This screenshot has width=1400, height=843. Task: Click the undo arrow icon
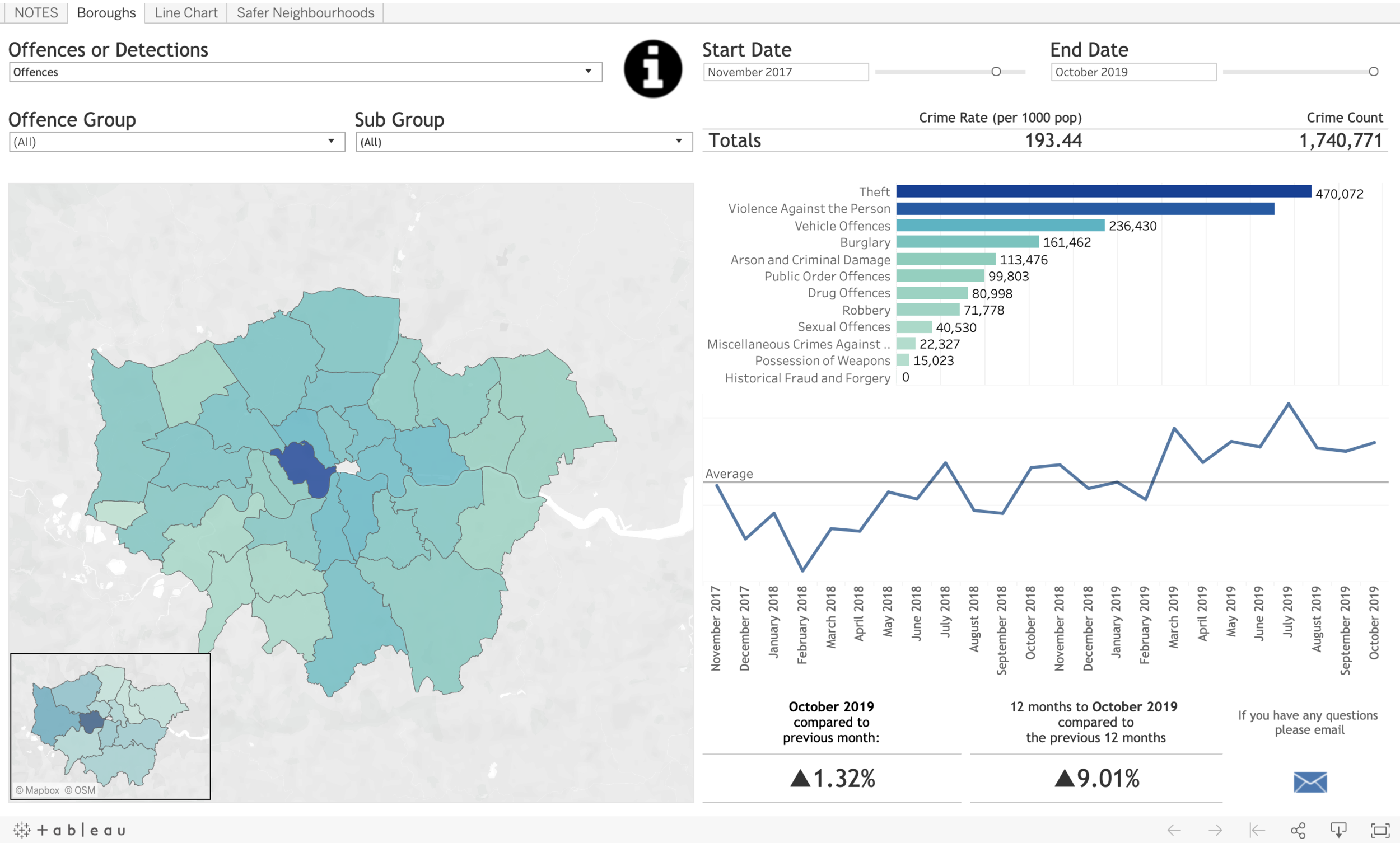tap(1174, 830)
